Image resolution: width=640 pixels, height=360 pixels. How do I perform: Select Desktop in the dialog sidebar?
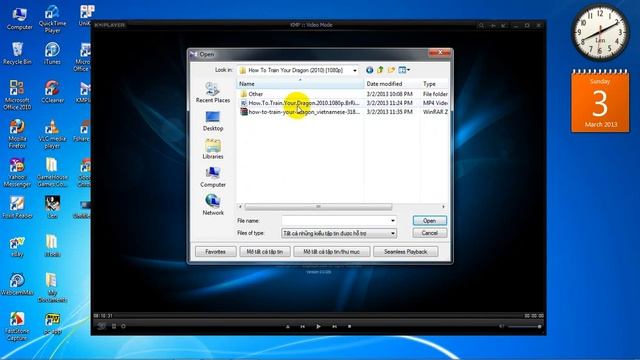point(213,121)
